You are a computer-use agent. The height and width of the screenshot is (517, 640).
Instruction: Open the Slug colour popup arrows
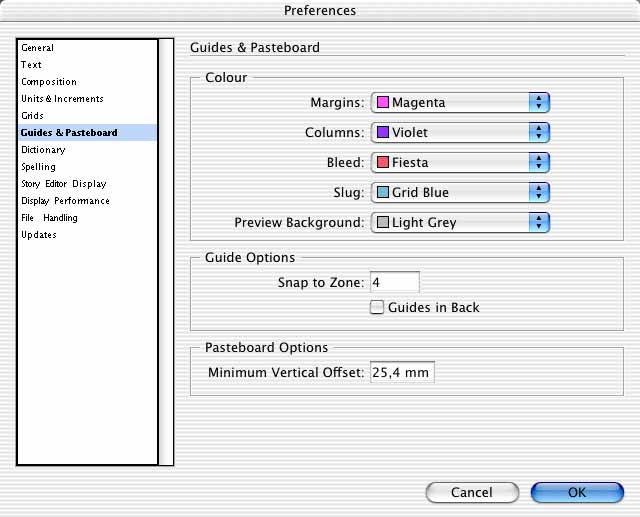coord(539,193)
